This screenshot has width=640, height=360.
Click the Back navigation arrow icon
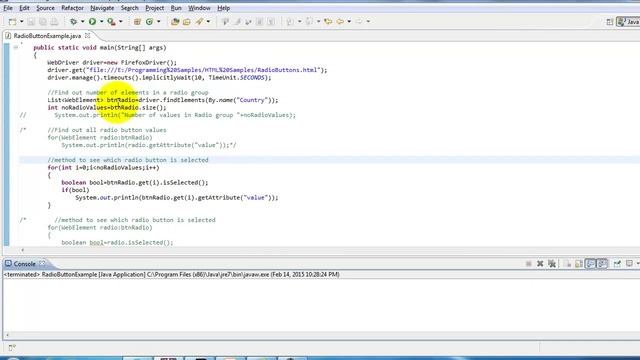(x=340, y=22)
